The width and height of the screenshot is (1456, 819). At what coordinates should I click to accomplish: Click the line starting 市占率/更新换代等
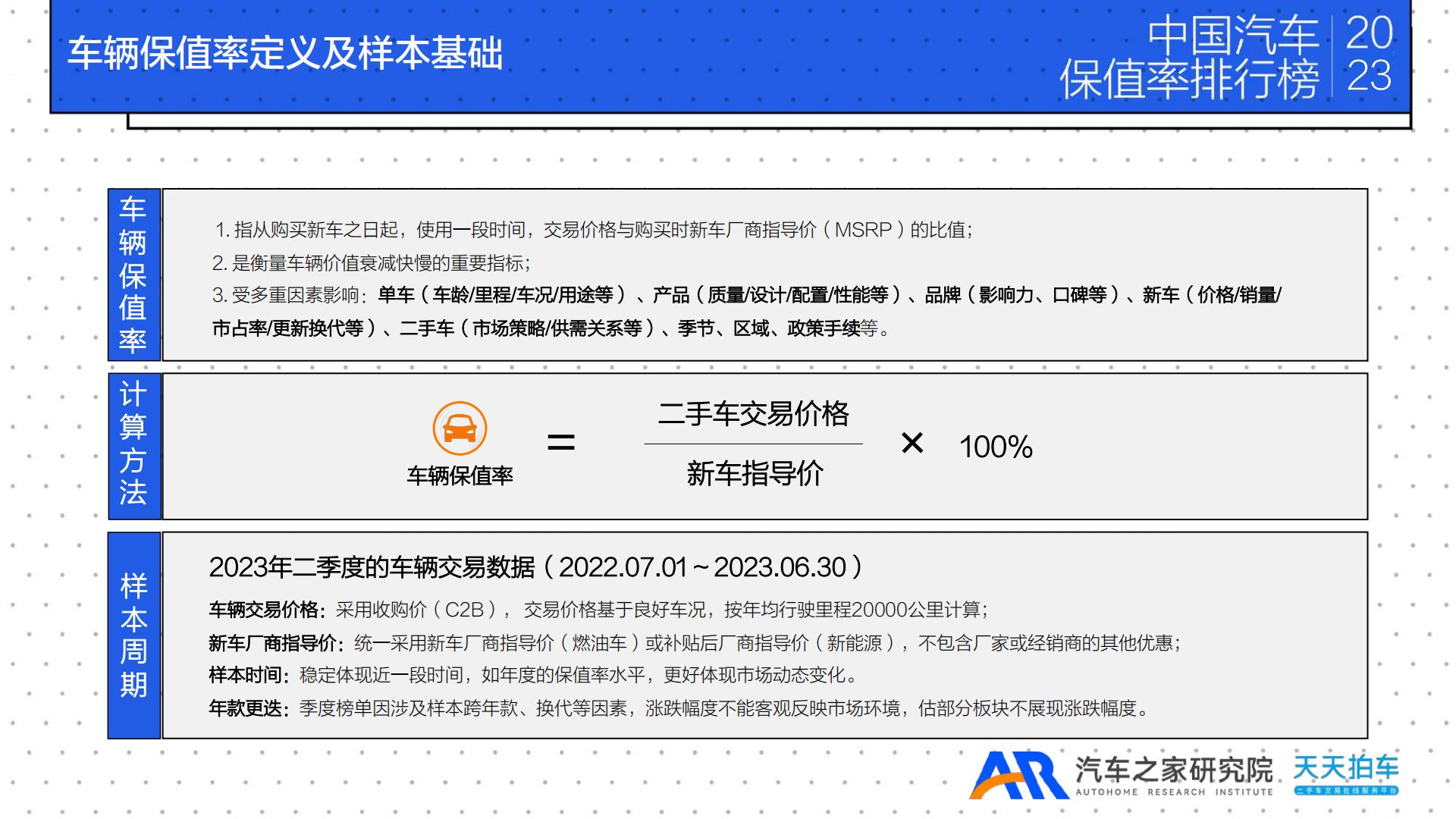551,328
